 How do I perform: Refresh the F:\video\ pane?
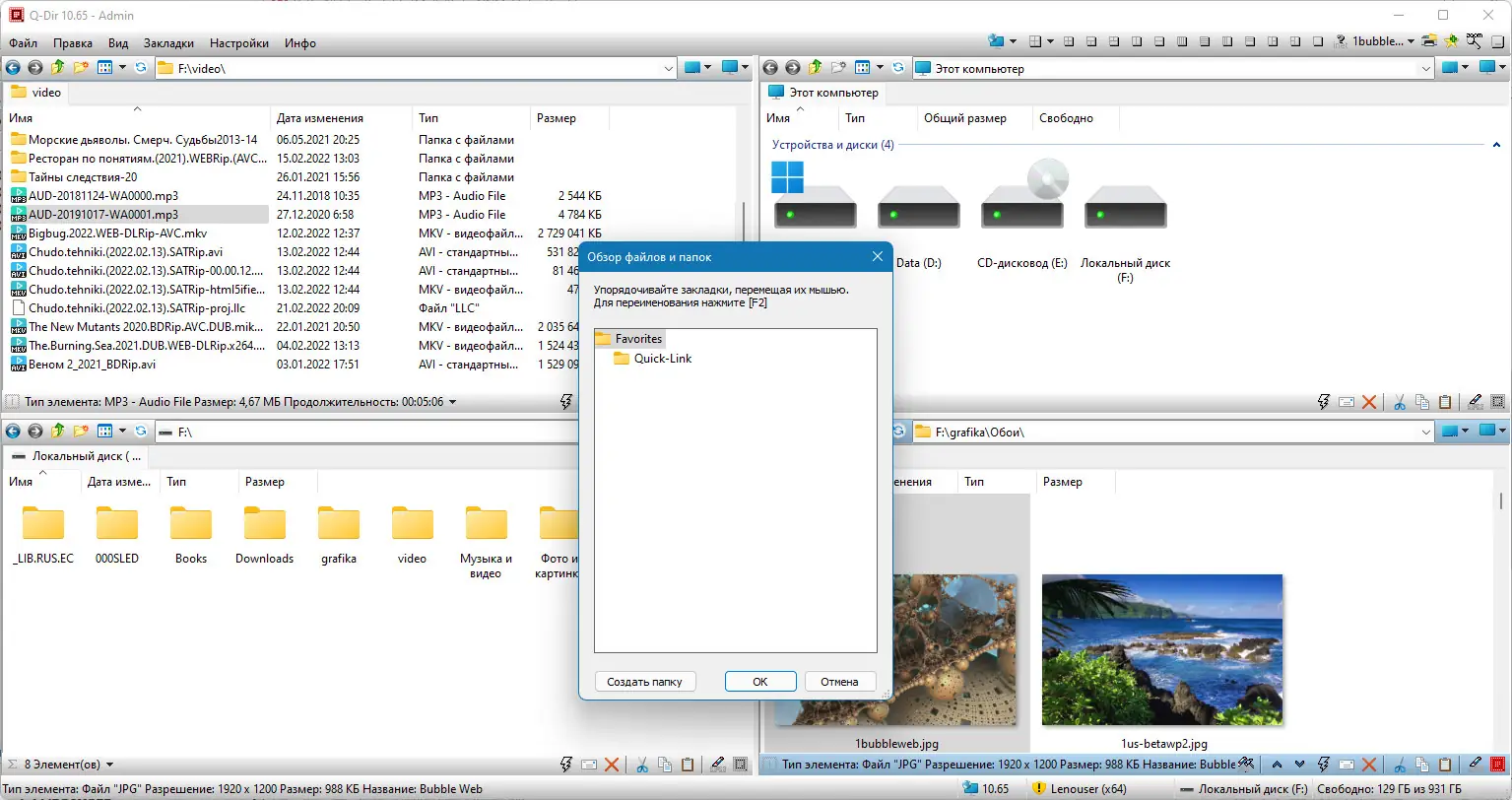coord(141,68)
